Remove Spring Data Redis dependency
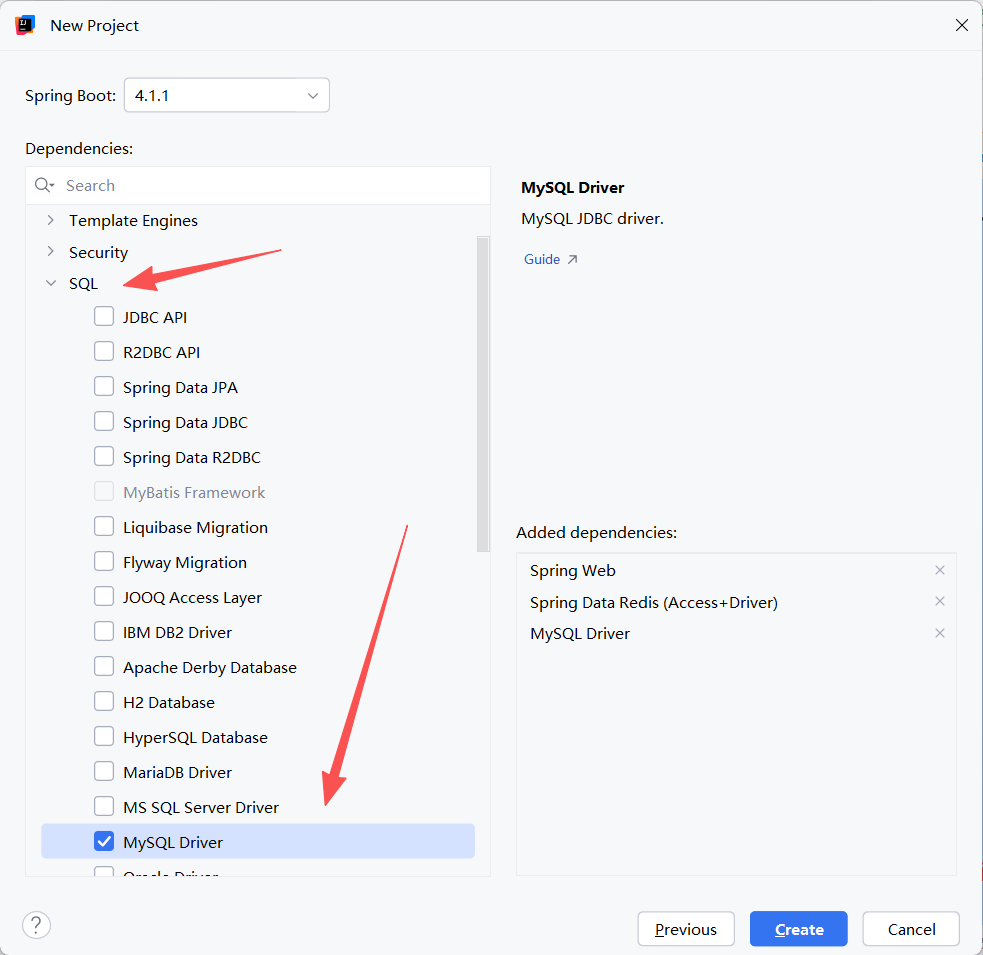Screen dimensions: 983x955 click(940, 601)
